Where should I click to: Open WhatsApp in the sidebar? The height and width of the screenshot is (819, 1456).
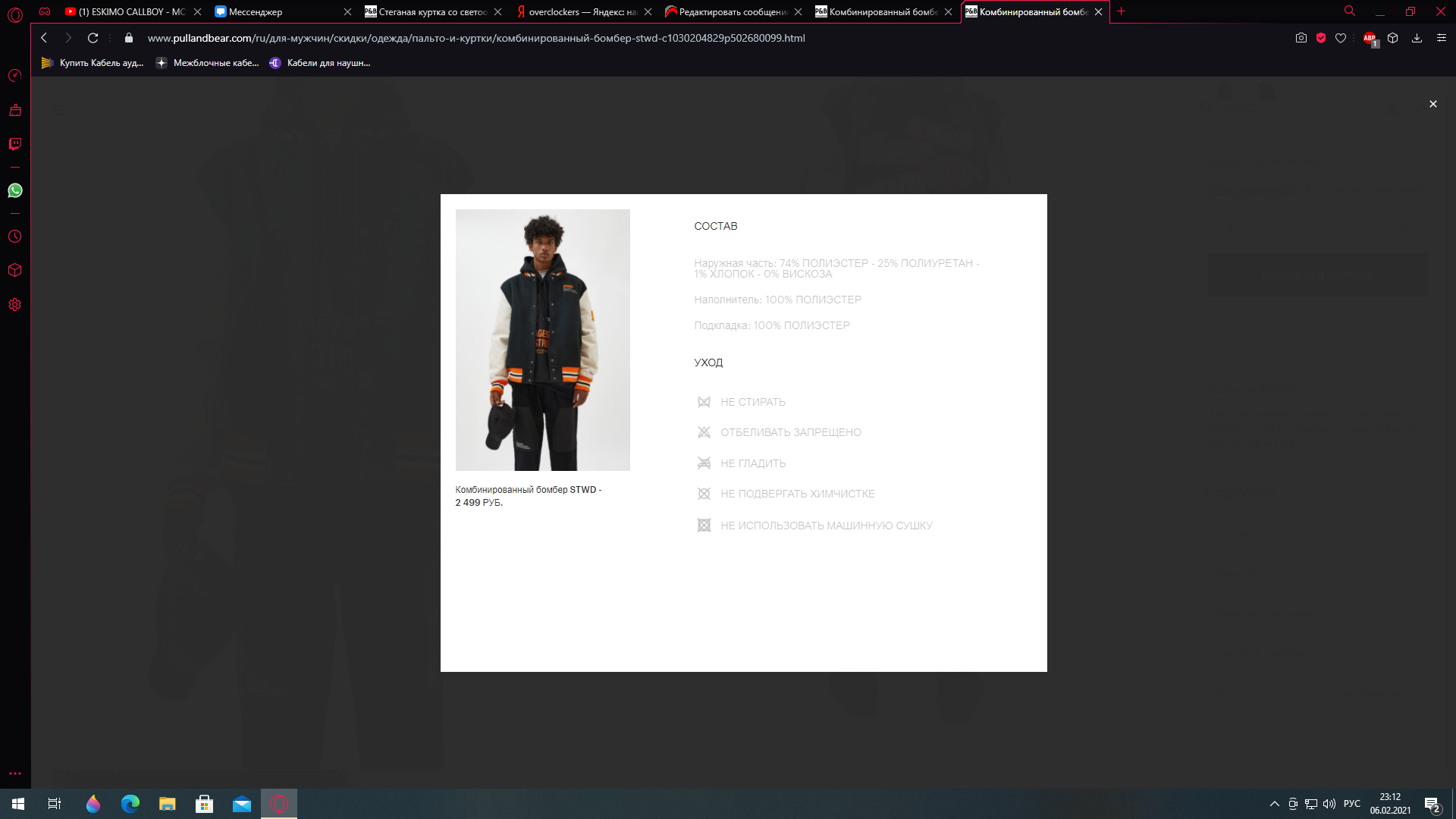point(15,190)
